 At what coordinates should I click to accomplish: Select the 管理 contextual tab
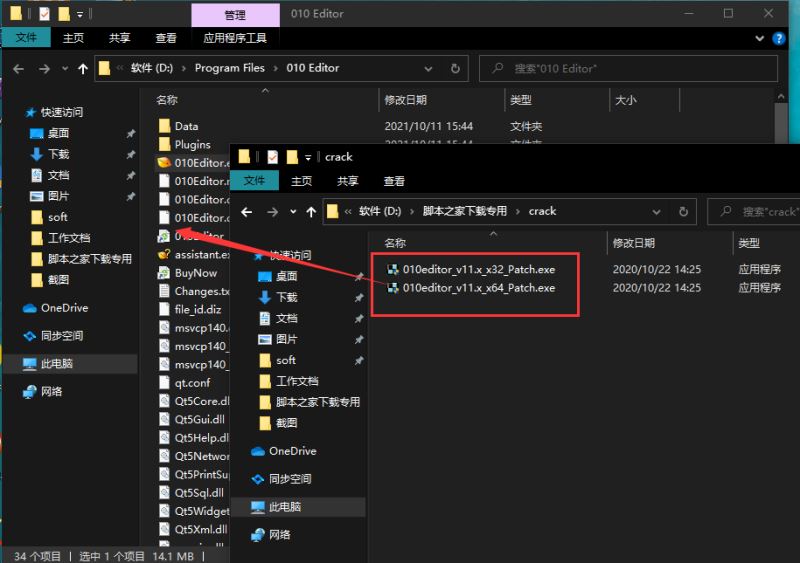(235, 15)
